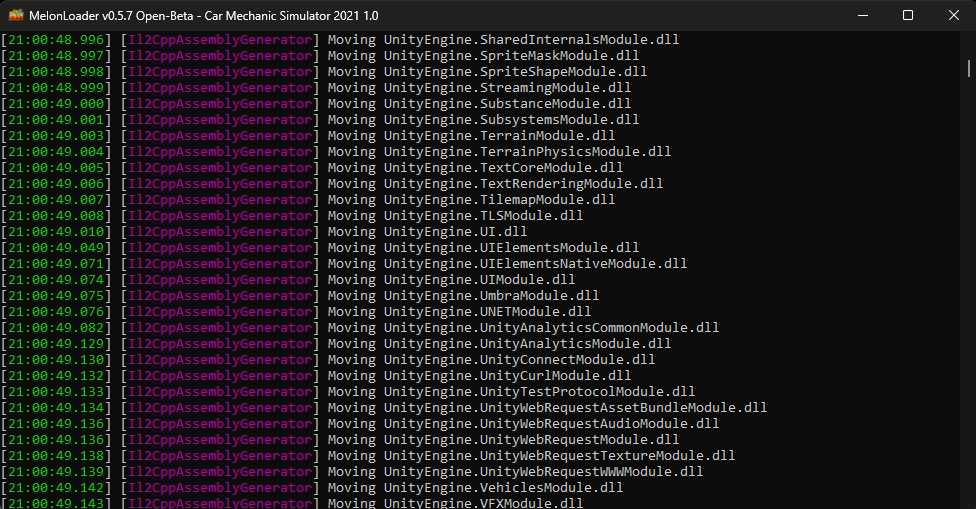Image resolution: width=976 pixels, height=509 pixels.
Task: Click the 'UnityEngine.SpriteShapeModule.dll' log entry
Action: [x=515, y=72]
